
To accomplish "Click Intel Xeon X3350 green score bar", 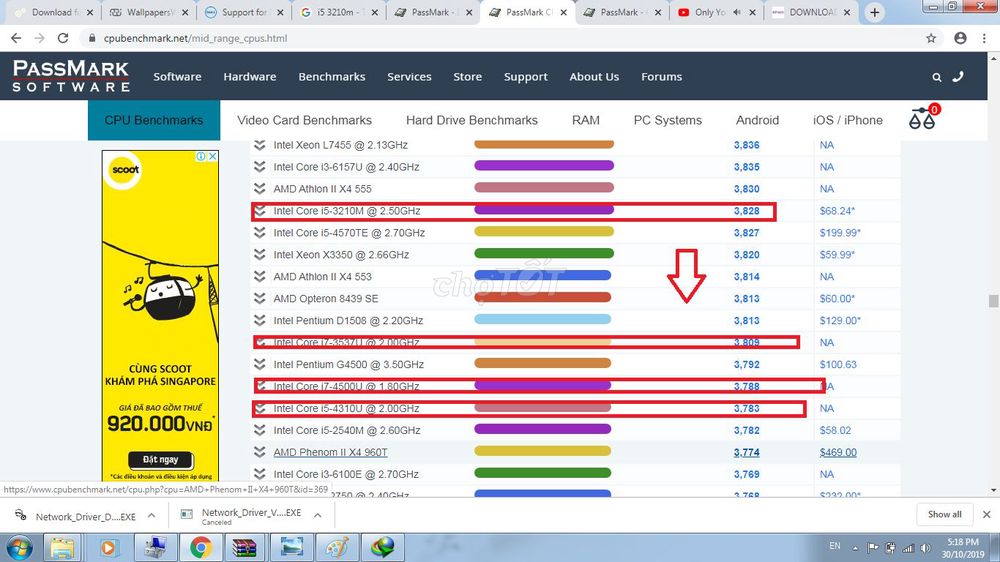I will pos(544,253).
